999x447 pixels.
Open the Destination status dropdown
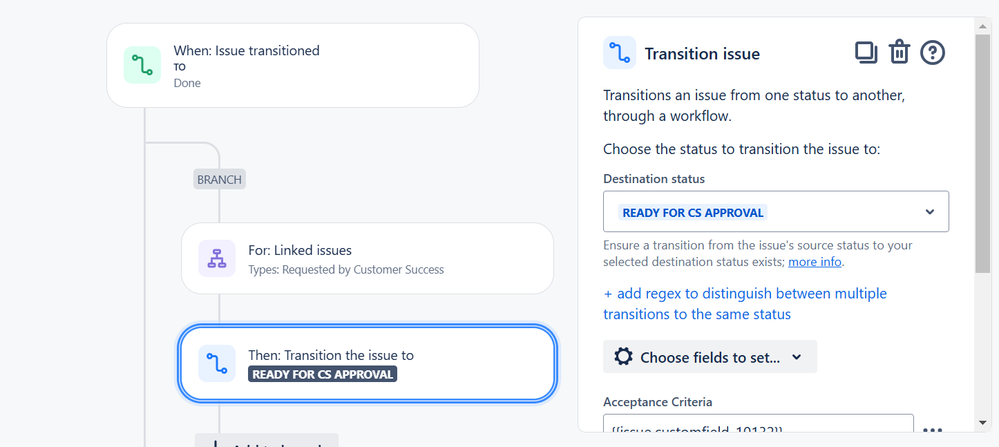pos(776,211)
